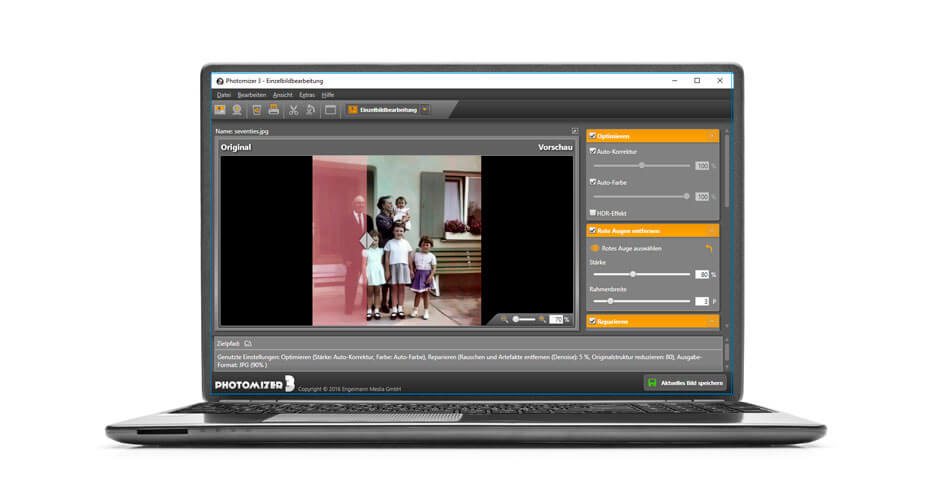The height and width of the screenshot is (500, 942).
Task: Click the Stärke slider handle
Action: click(632, 273)
